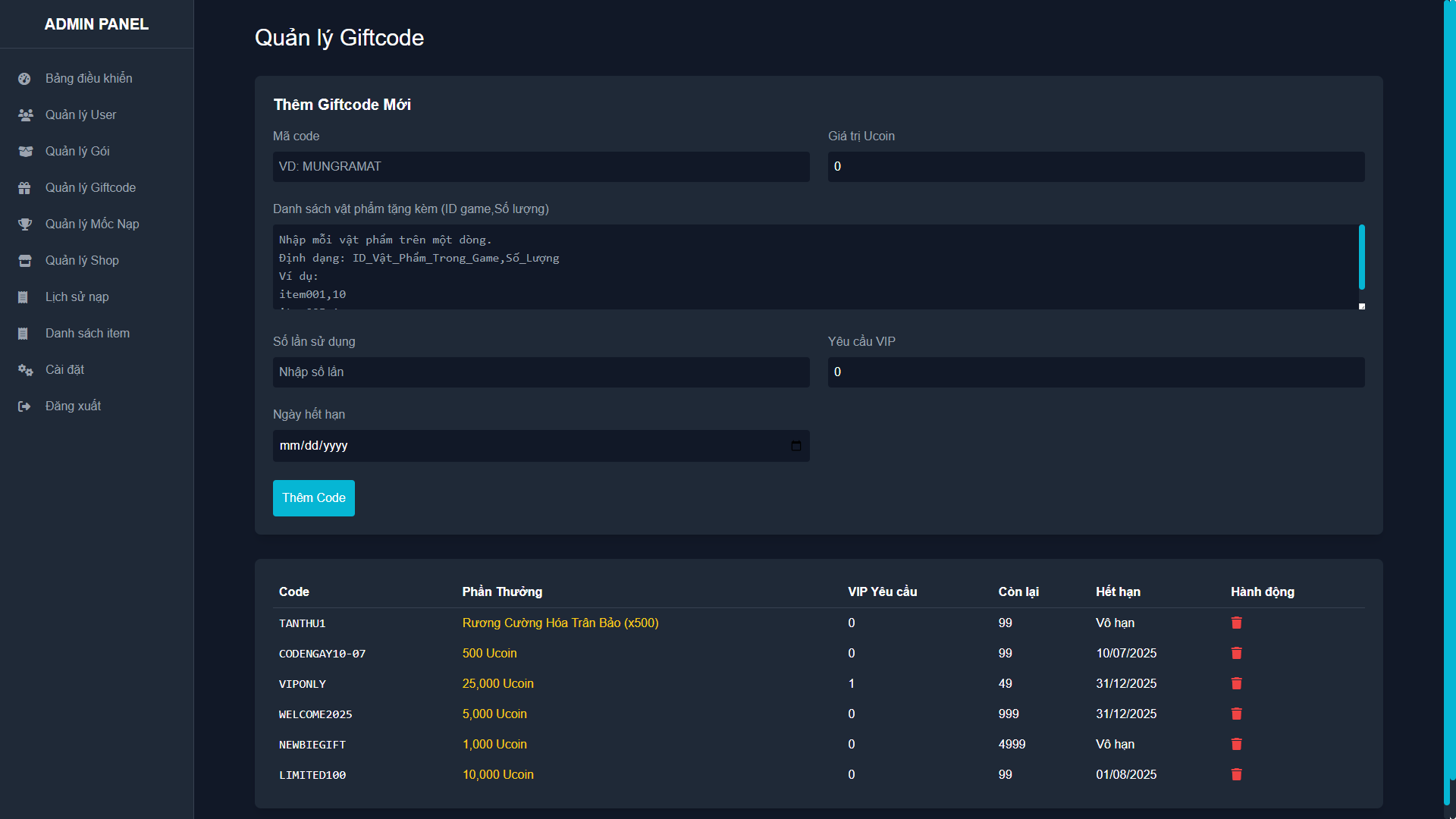Open Cài đặt settings page
Viewport: 1456px width, 819px height.
click(x=64, y=370)
